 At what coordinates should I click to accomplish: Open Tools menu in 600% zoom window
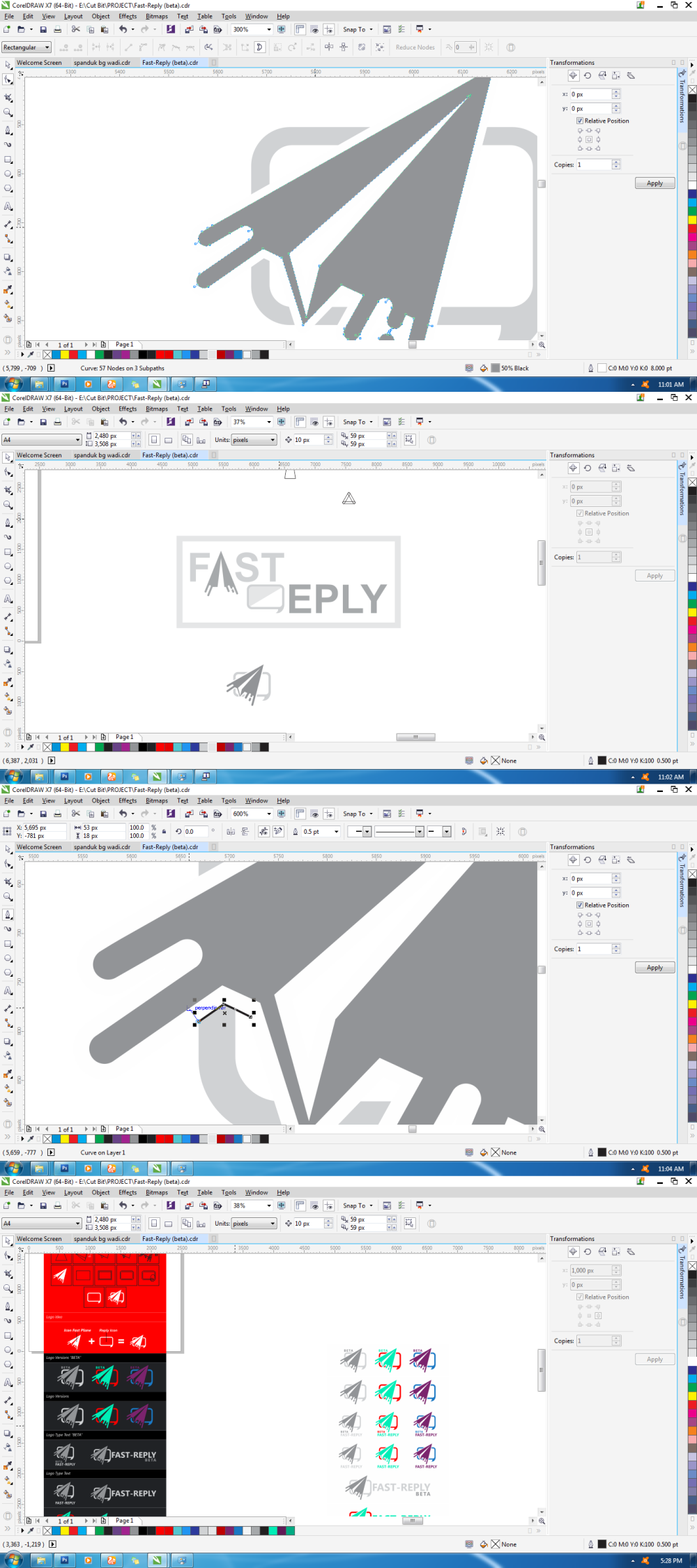[x=229, y=801]
